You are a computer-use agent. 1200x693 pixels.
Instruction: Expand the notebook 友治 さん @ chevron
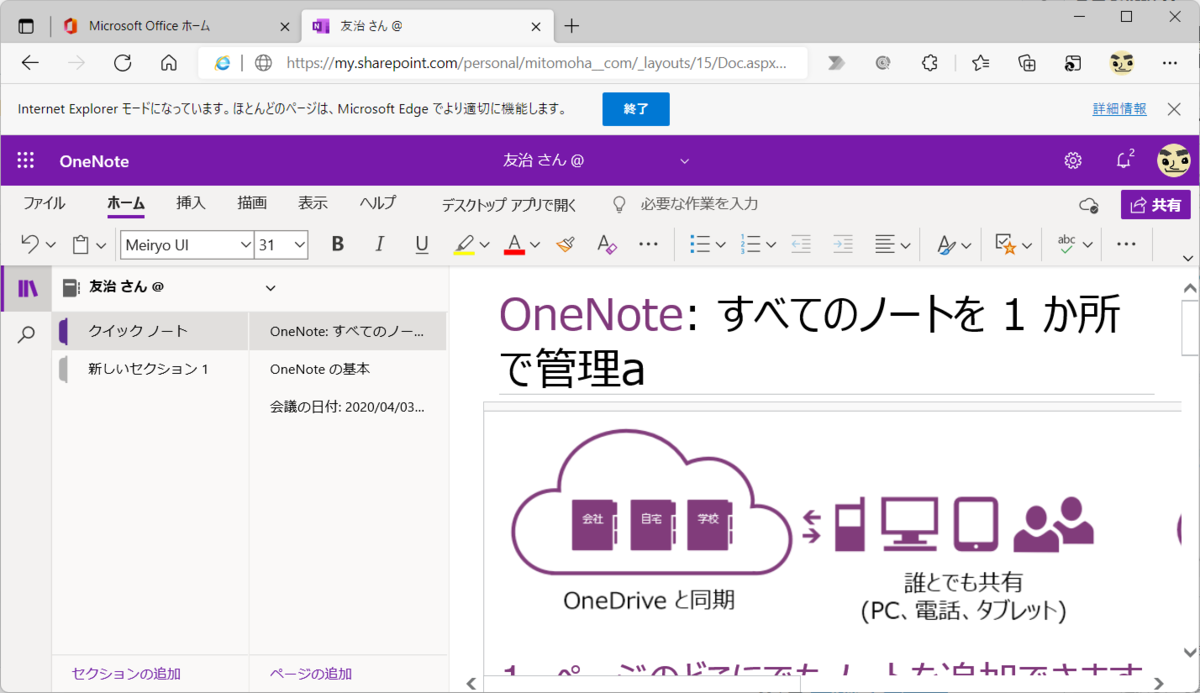click(x=270, y=288)
